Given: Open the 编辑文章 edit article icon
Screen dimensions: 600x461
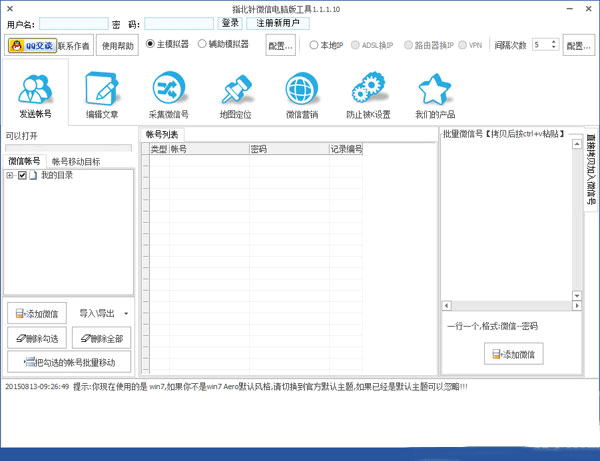Looking at the screenshot, I should tap(101, 89).
